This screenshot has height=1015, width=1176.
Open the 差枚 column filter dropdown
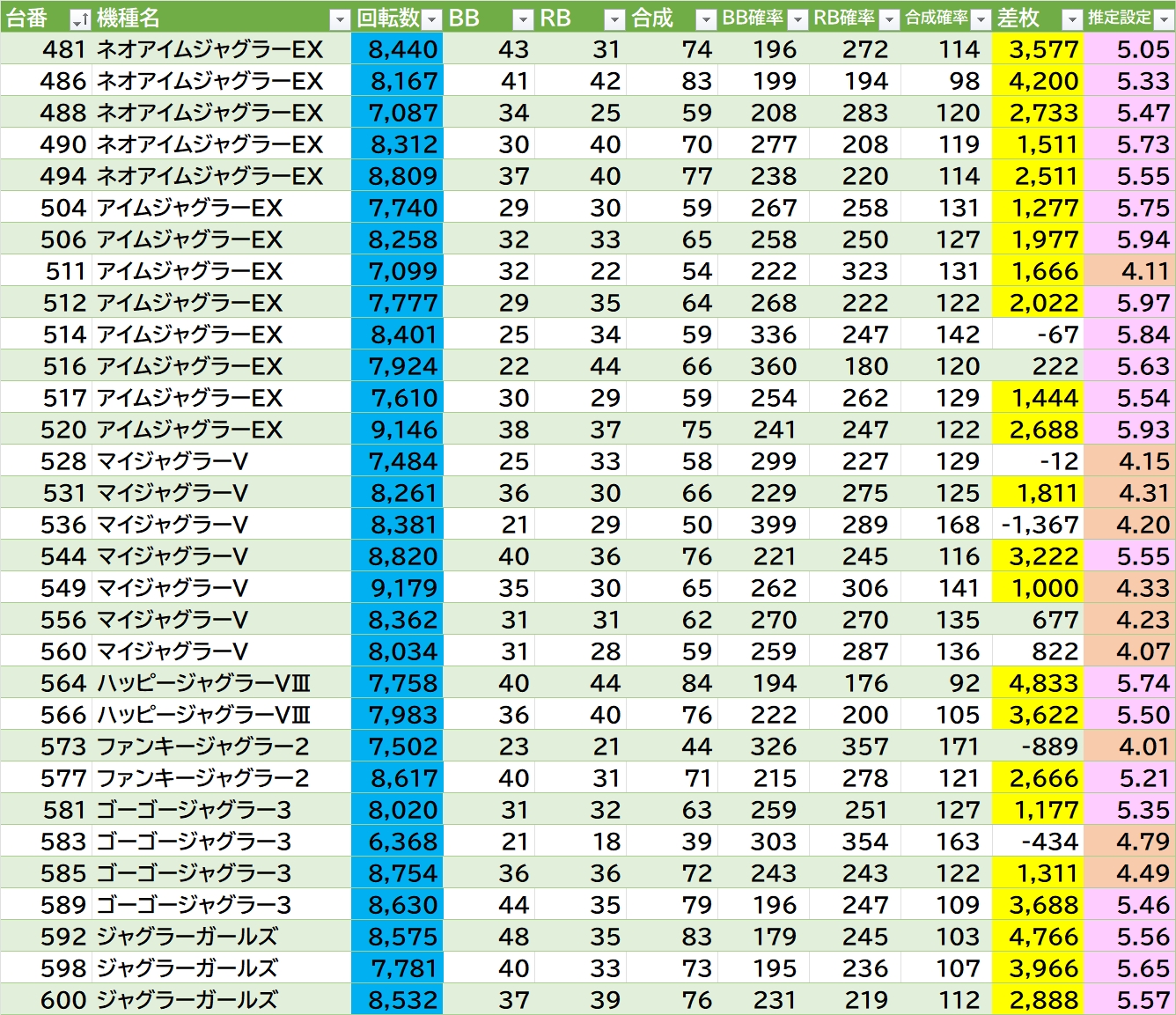coord(1072,19)
